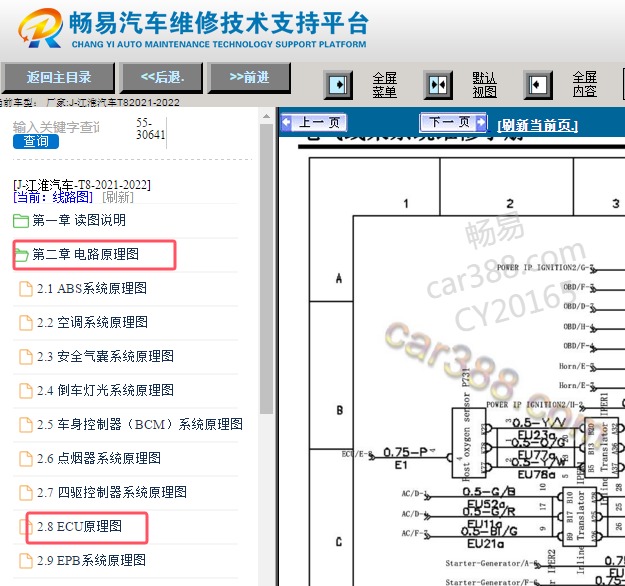Click document icon beside 2.2 空调系统原理图
The height and width of the screenshot is (586, 625).
point(26,322)
